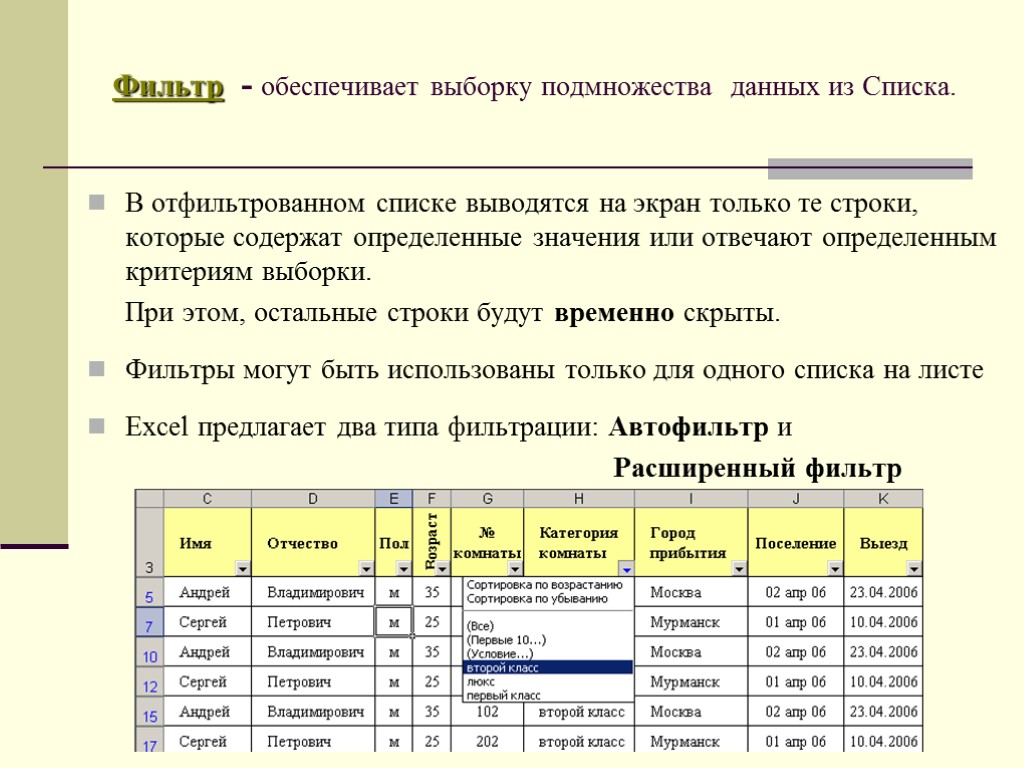Select row header 3
1024x768 pixels.
150,543
